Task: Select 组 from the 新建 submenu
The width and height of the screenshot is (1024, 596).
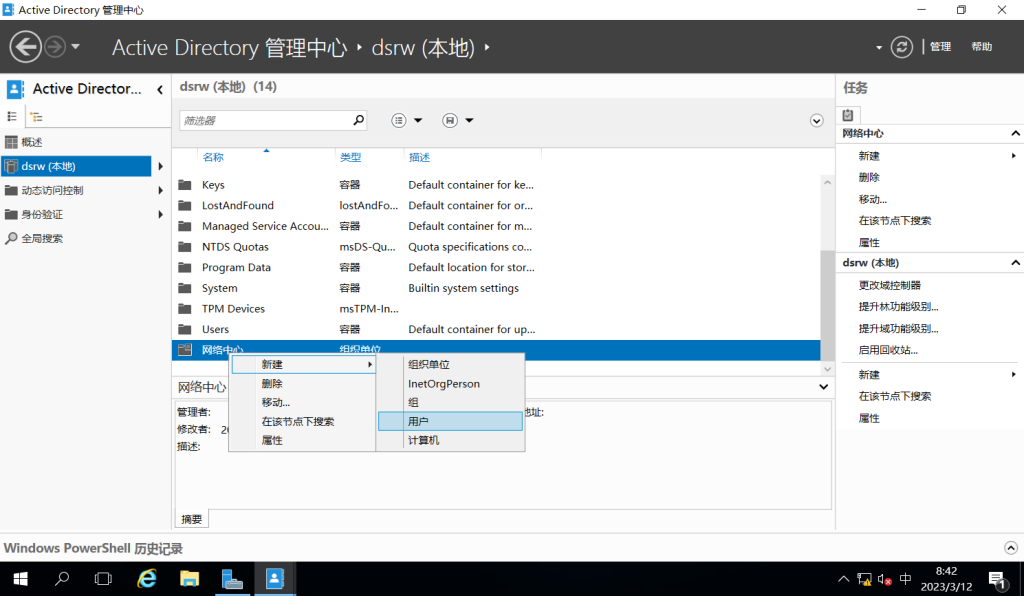Action: tap(451, 403)
